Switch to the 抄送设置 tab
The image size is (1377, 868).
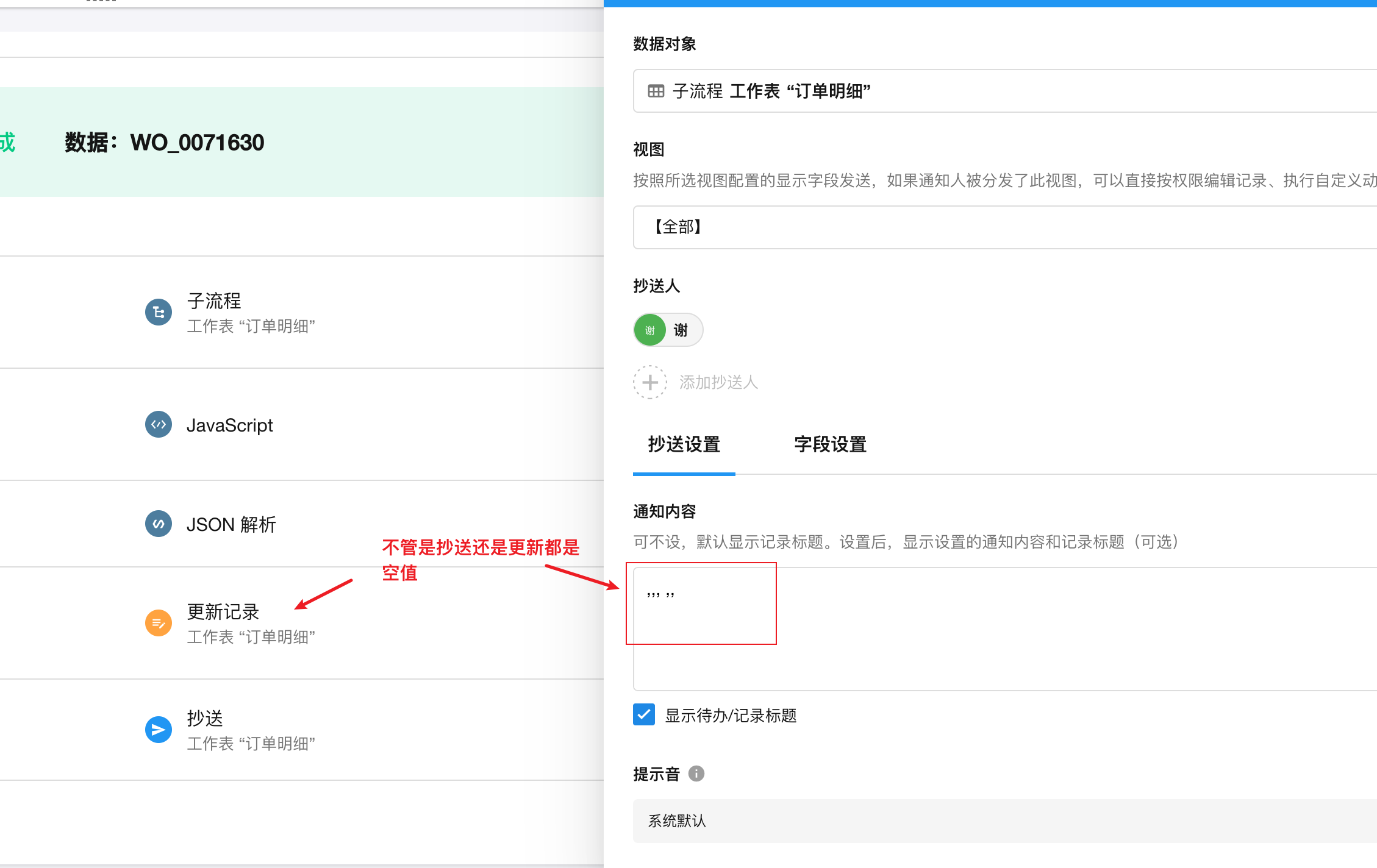[x=684, y=444]
